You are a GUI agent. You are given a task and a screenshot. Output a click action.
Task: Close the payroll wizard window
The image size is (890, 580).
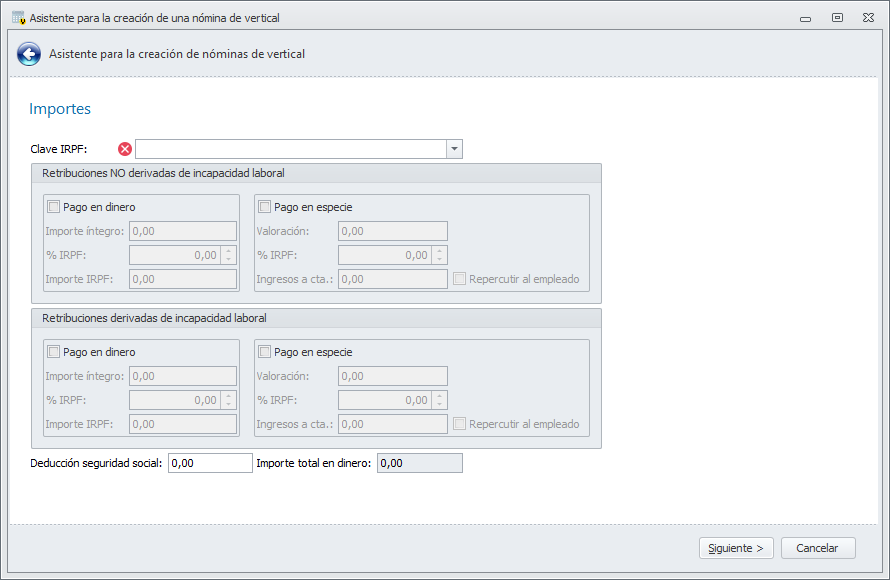[867, 17]
